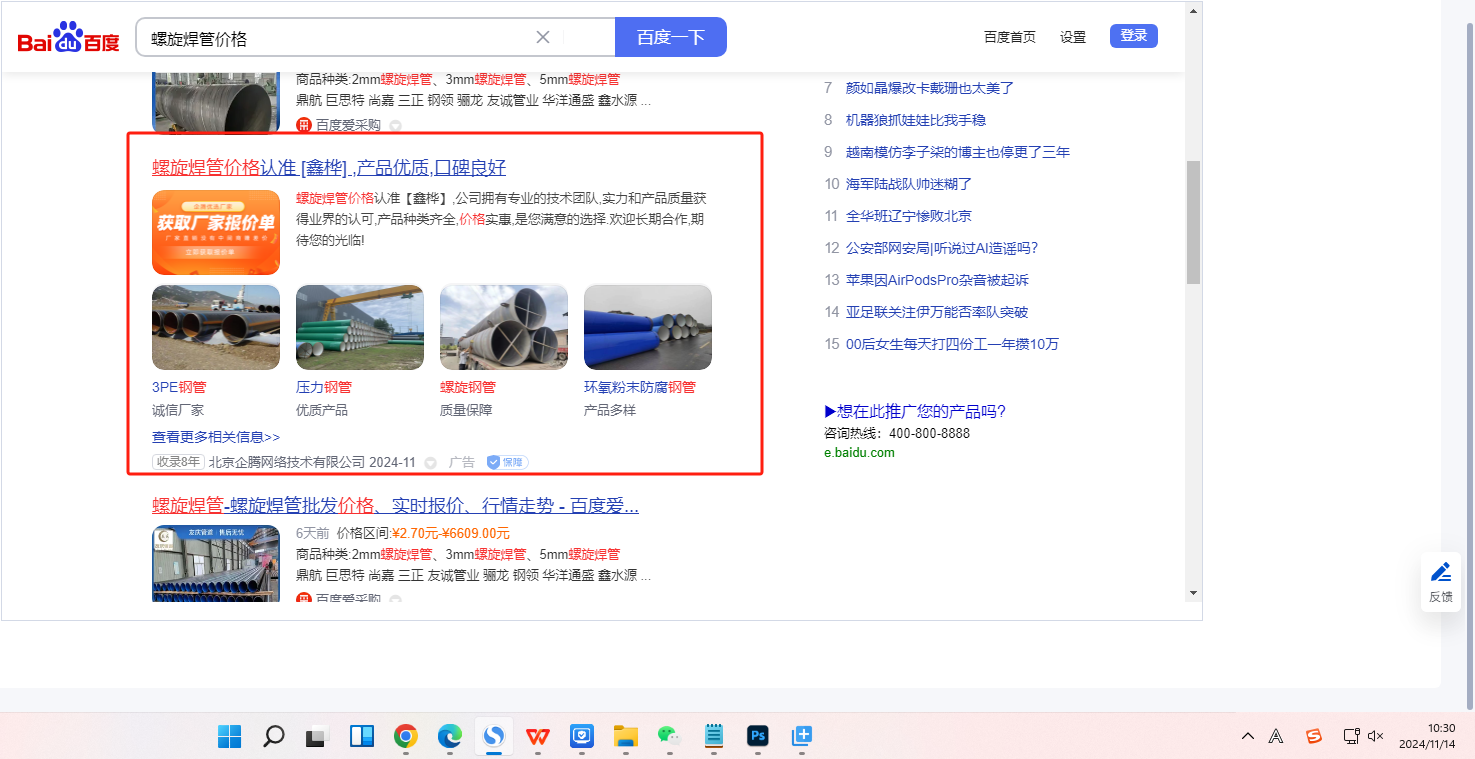
Task: Go to 百度首页
Action: [x=1010, y=37]
